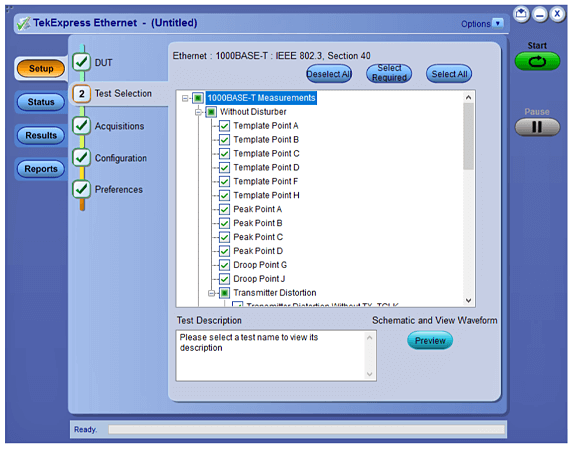Uncheck Peak Point D
Screen dimensions: 574x449
[x=224, y=251]
